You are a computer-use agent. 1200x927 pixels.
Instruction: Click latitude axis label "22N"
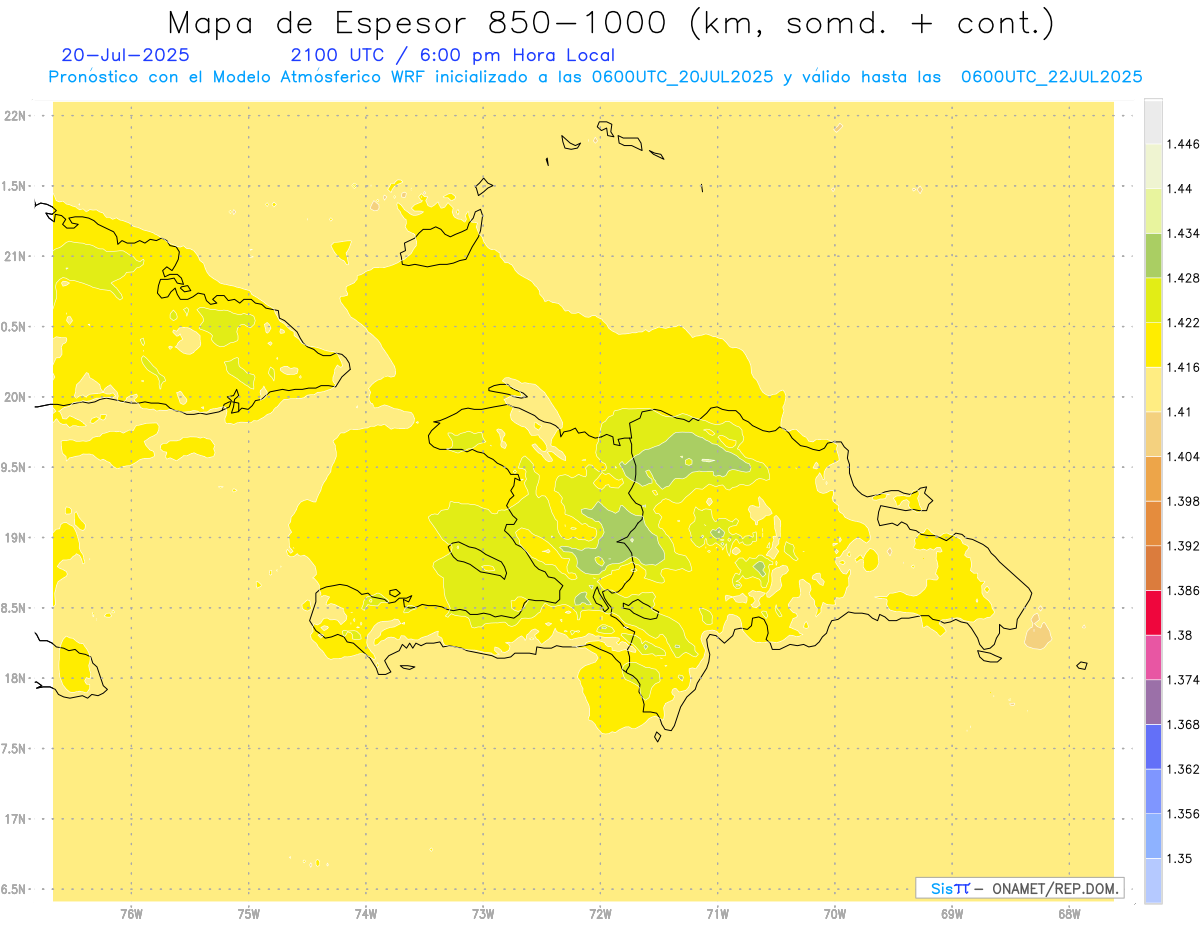coord(17,116)
